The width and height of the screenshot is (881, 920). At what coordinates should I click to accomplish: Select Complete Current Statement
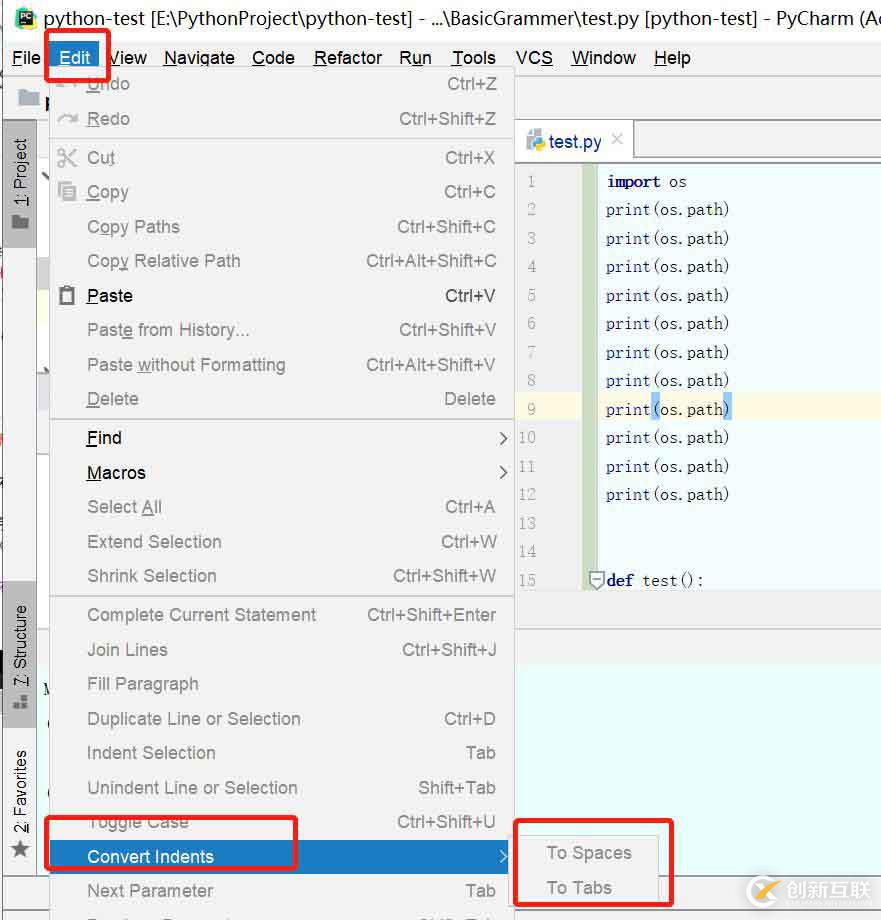click(282, 615)
